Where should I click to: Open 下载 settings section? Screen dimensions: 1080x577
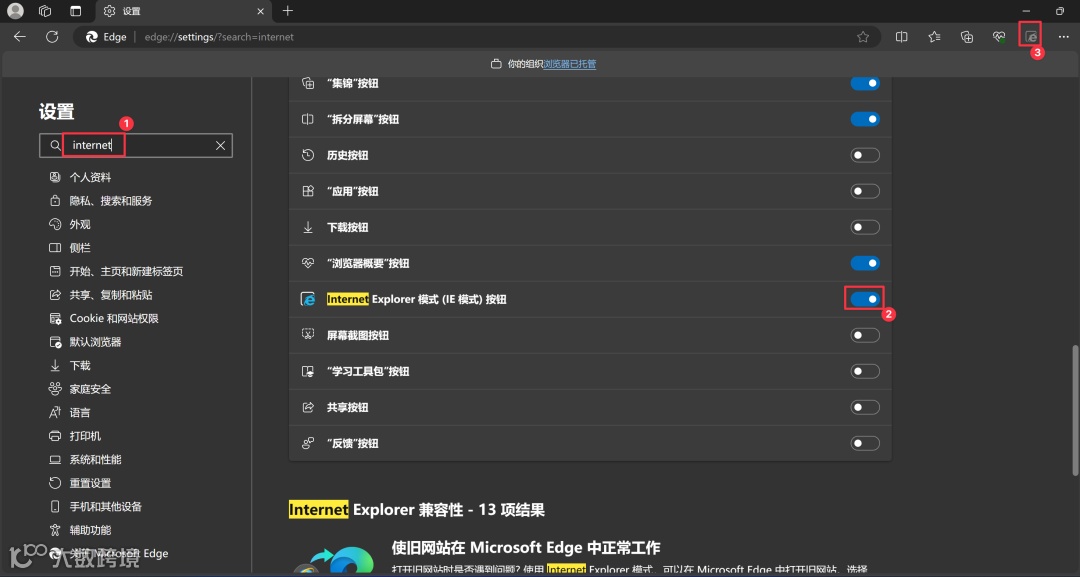click(80, 365)
